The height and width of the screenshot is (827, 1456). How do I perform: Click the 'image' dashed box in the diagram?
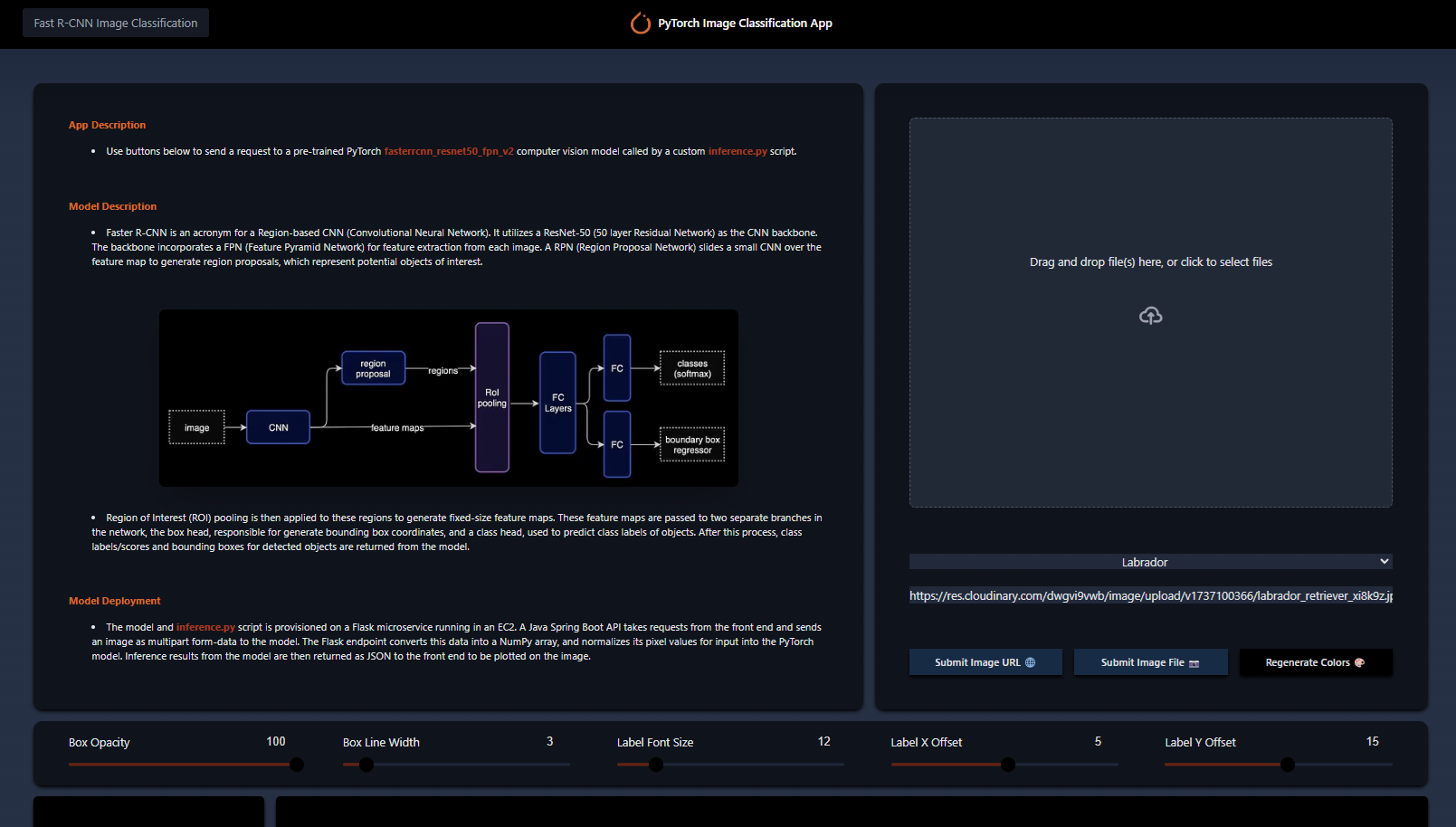click(x=196, y=427)
